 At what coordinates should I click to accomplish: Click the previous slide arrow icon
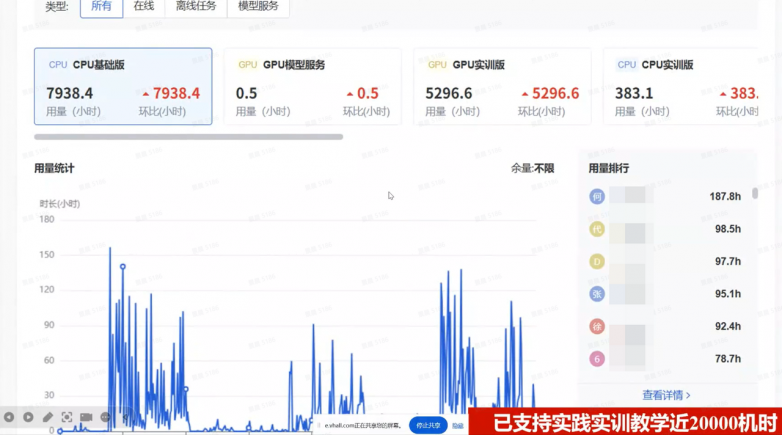click(9, 417)
